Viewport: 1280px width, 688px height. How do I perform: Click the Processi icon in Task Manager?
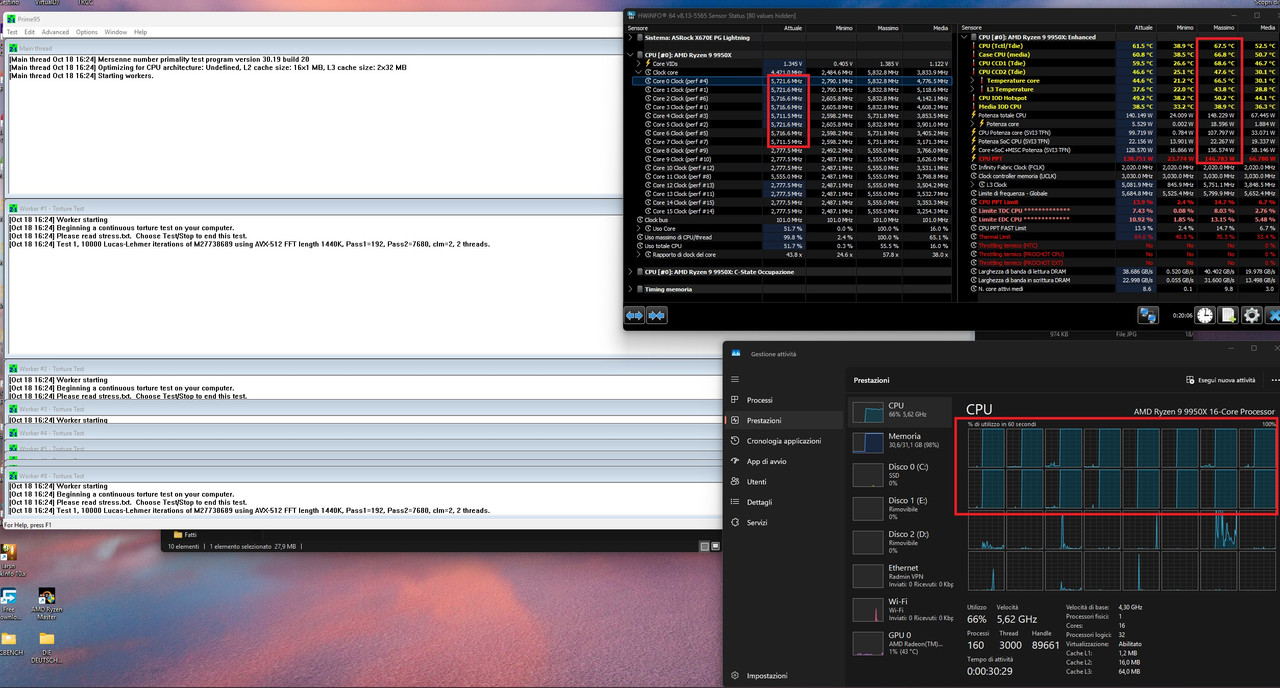(x=736, y=400)
